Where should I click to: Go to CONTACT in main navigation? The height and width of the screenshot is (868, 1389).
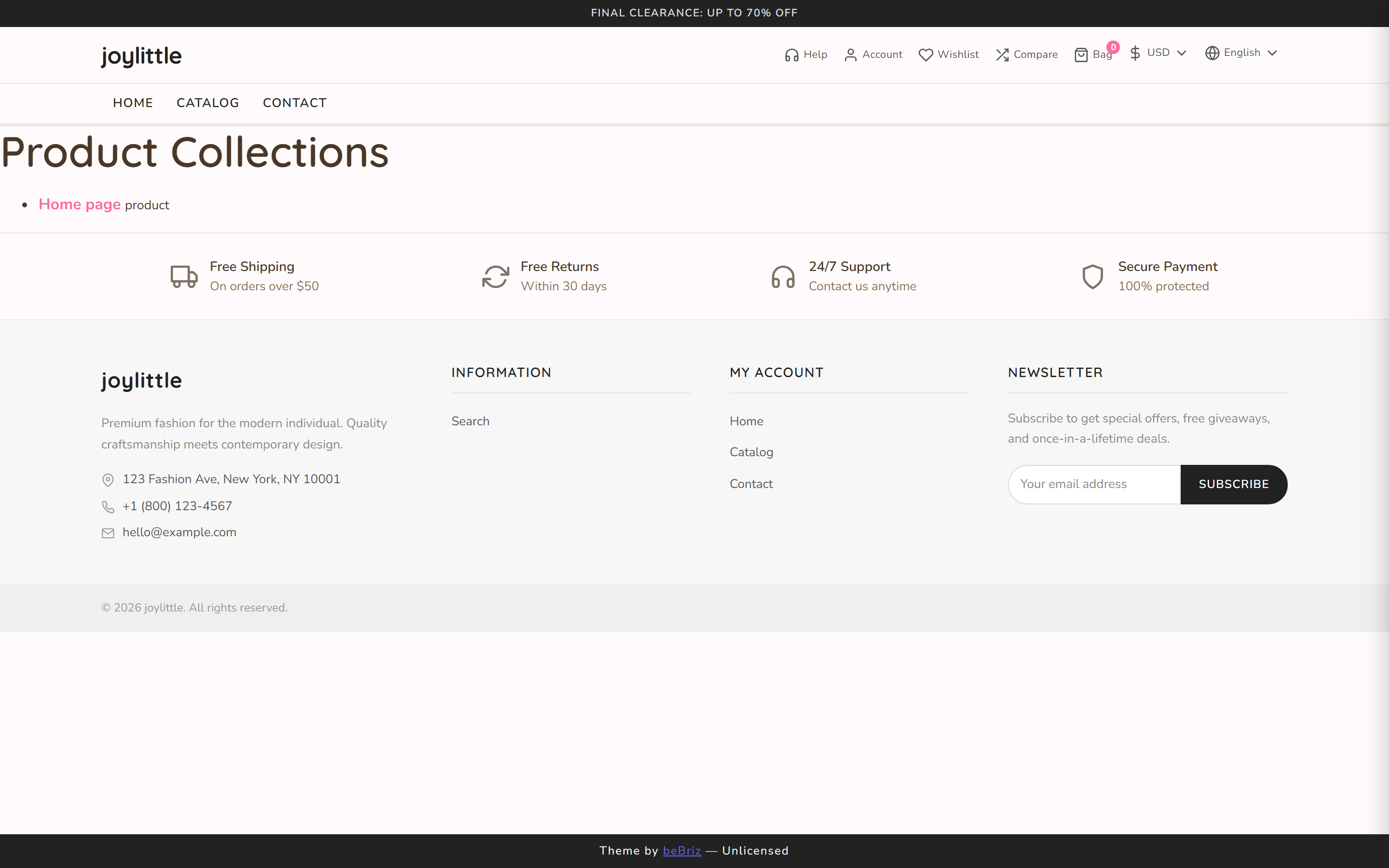tap(295, 103)
